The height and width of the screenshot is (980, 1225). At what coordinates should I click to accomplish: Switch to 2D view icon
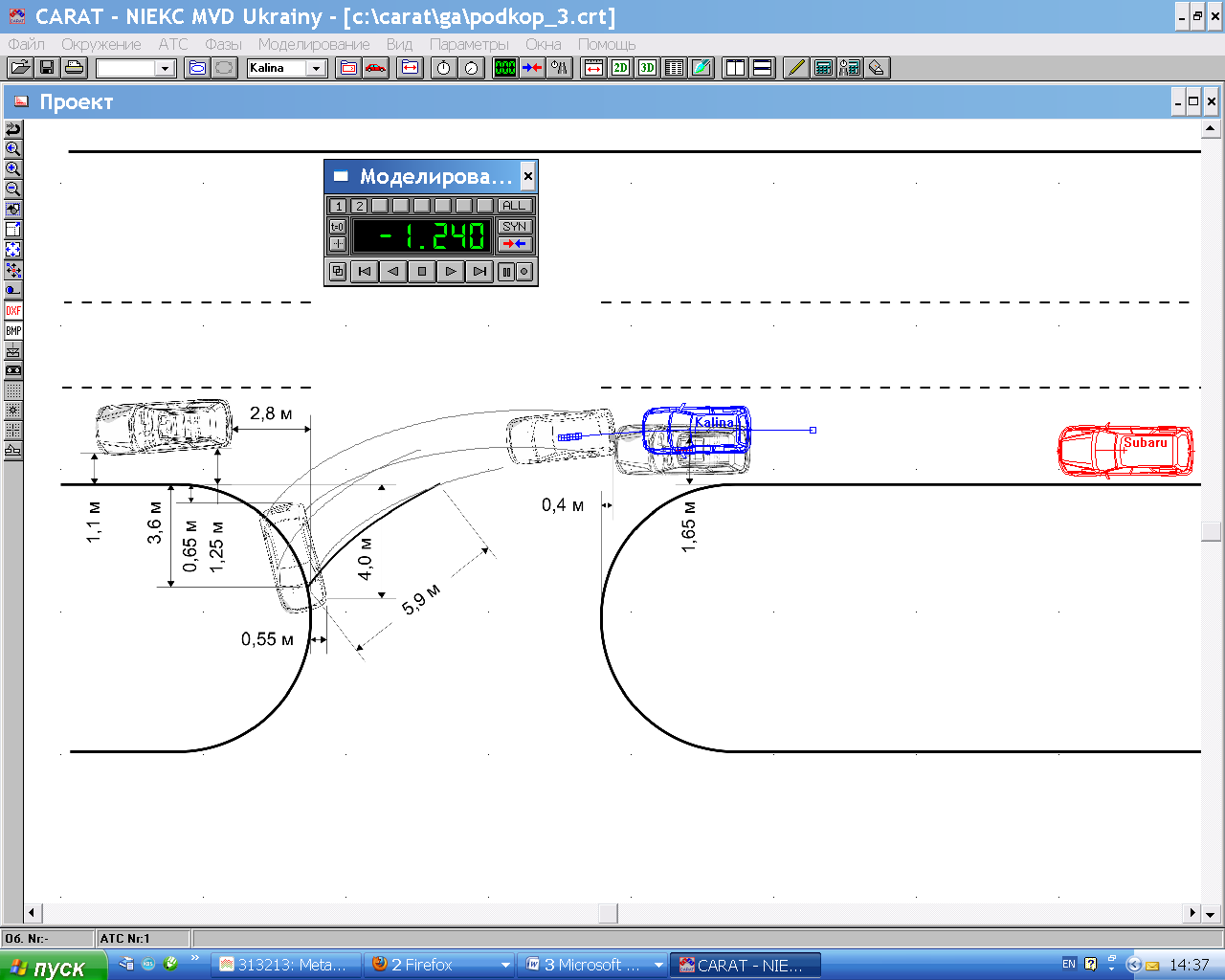point(620,68)
